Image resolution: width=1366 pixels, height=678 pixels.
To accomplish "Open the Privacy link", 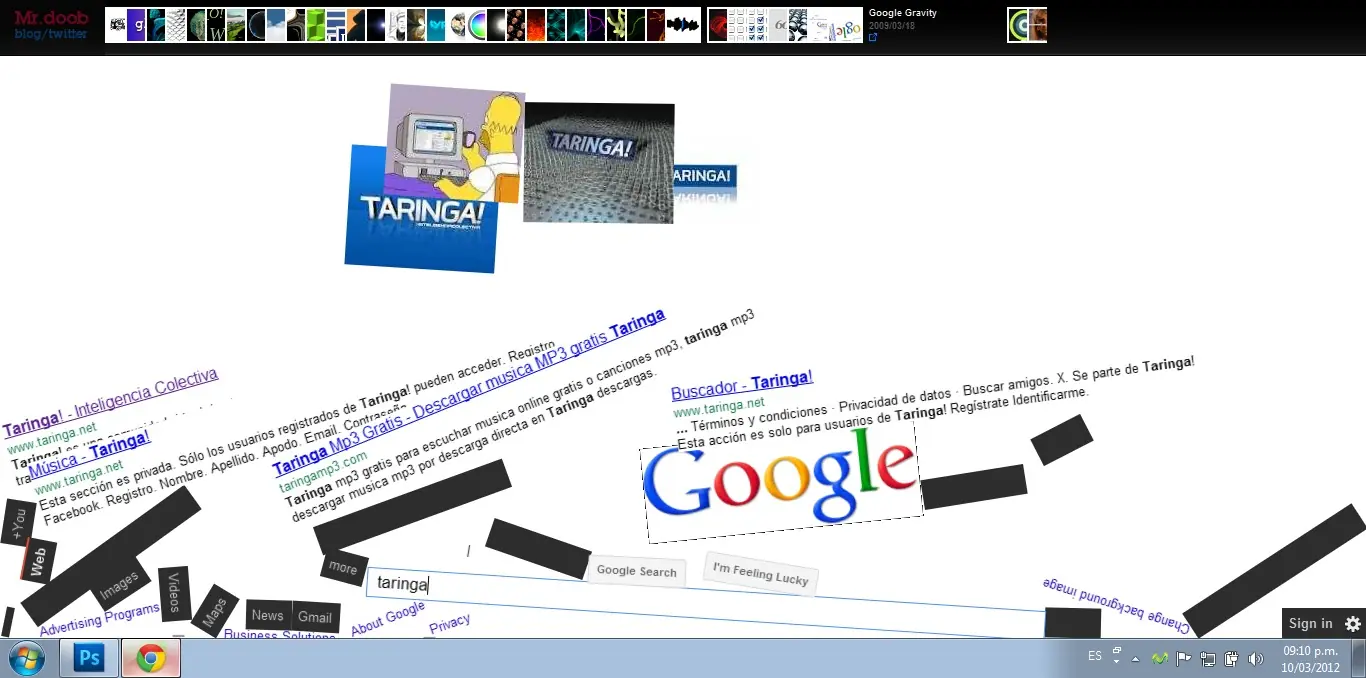I will 450,624.
